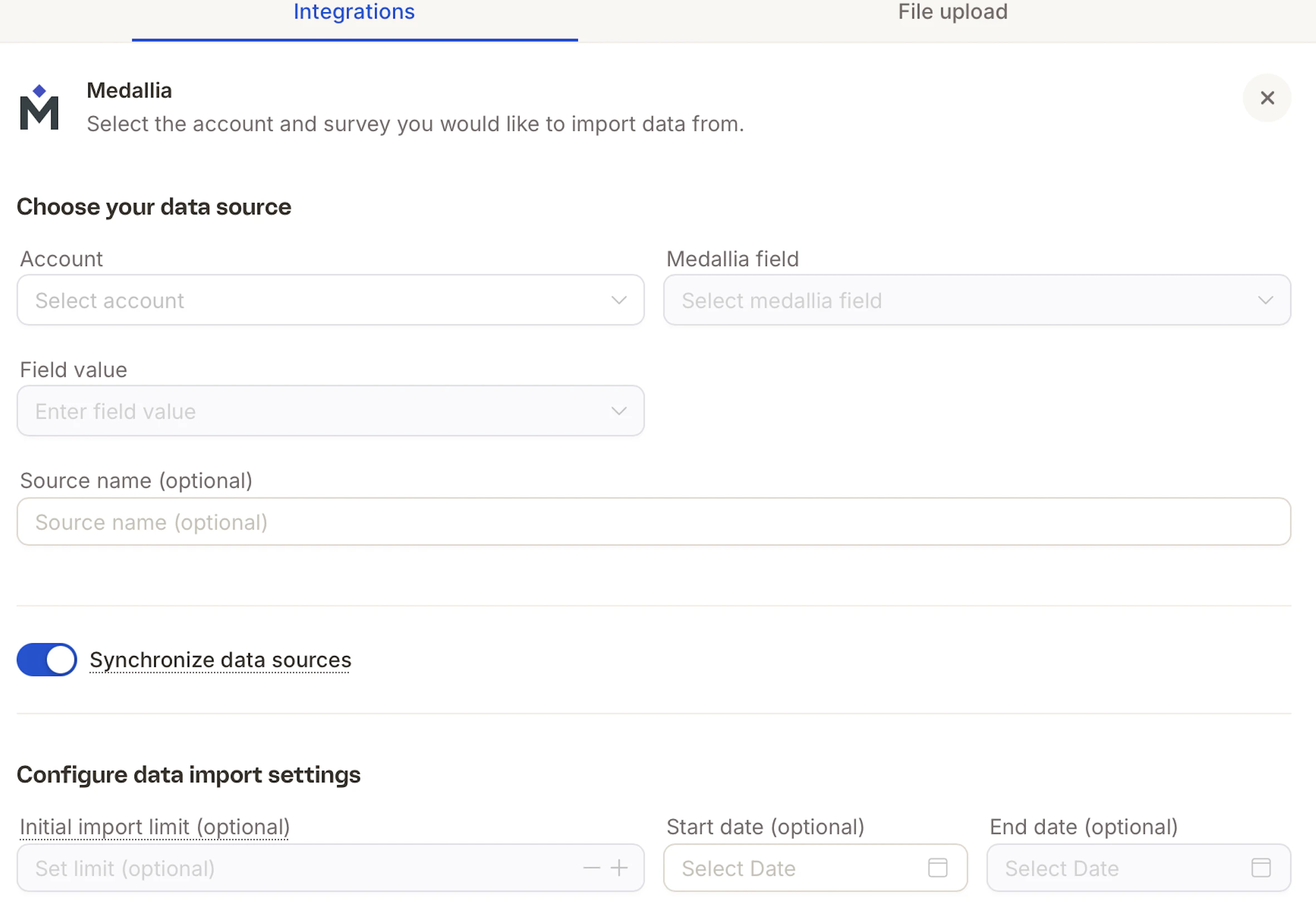This screenshot has height=907, width=1316.
Task: Increase the initial import limit with plus
Action: (x=619, y=867)
